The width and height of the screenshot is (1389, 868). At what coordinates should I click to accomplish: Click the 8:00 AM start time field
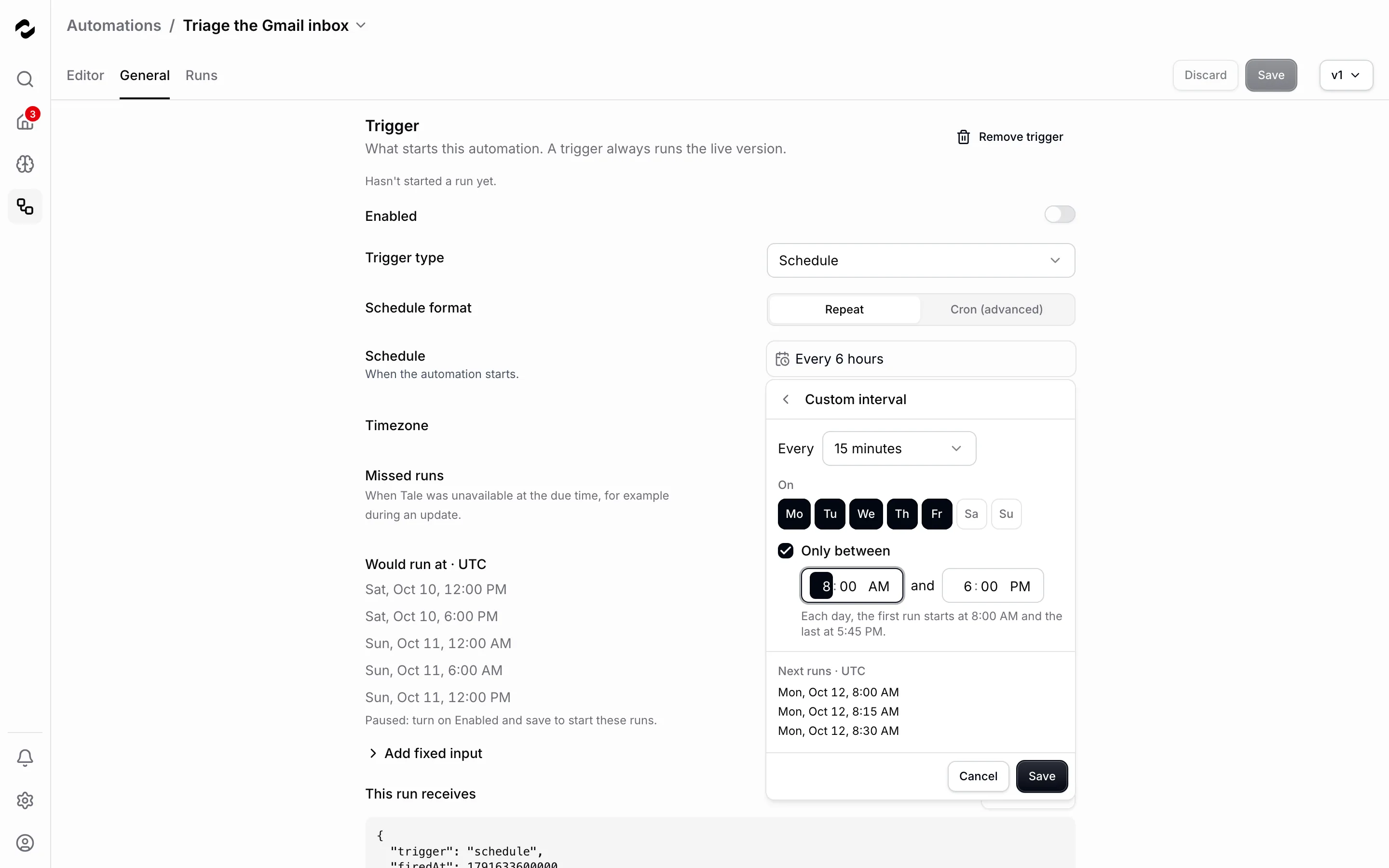[852, 585]
